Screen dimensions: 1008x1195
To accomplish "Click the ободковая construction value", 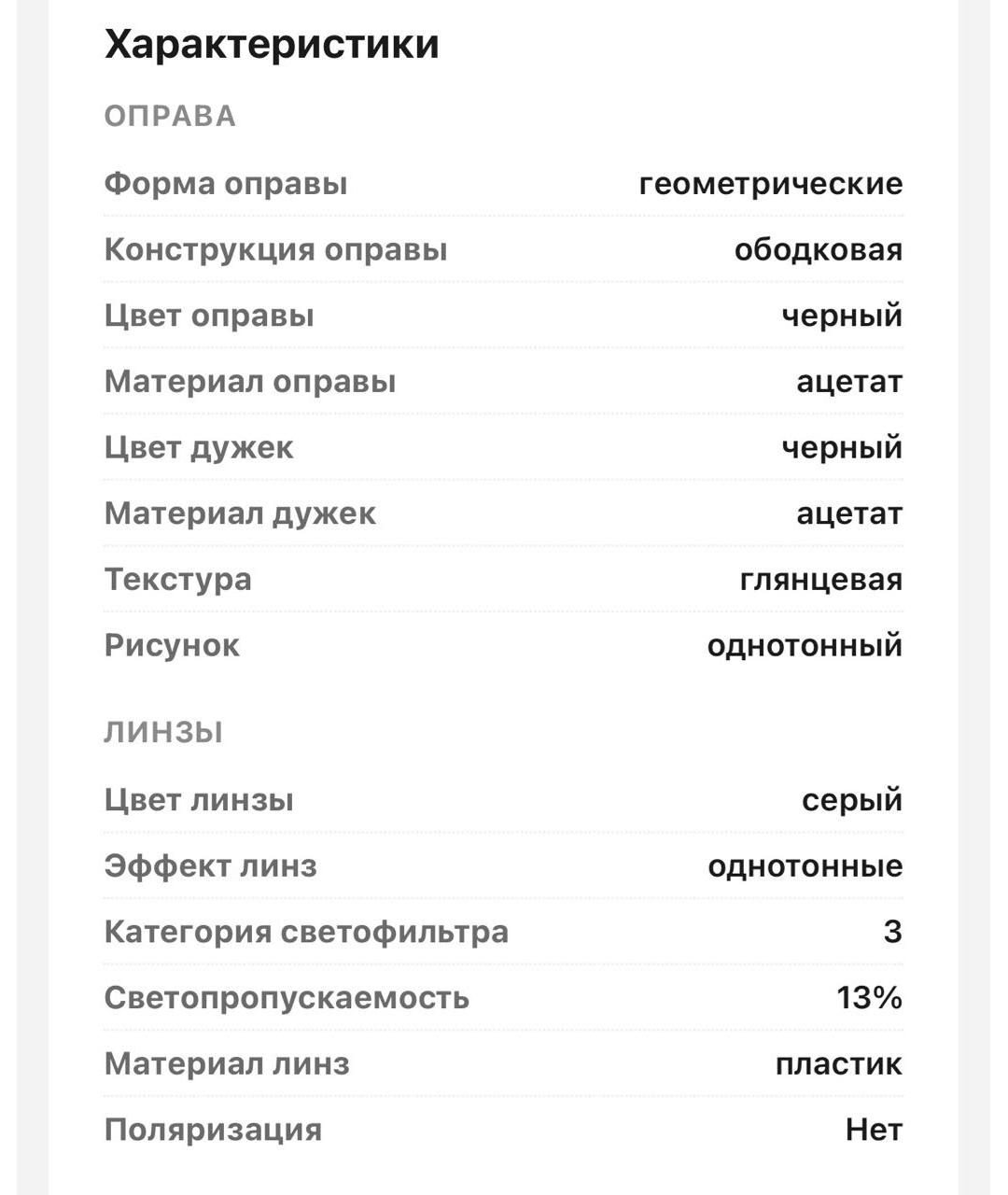I will tap(819, 250).
